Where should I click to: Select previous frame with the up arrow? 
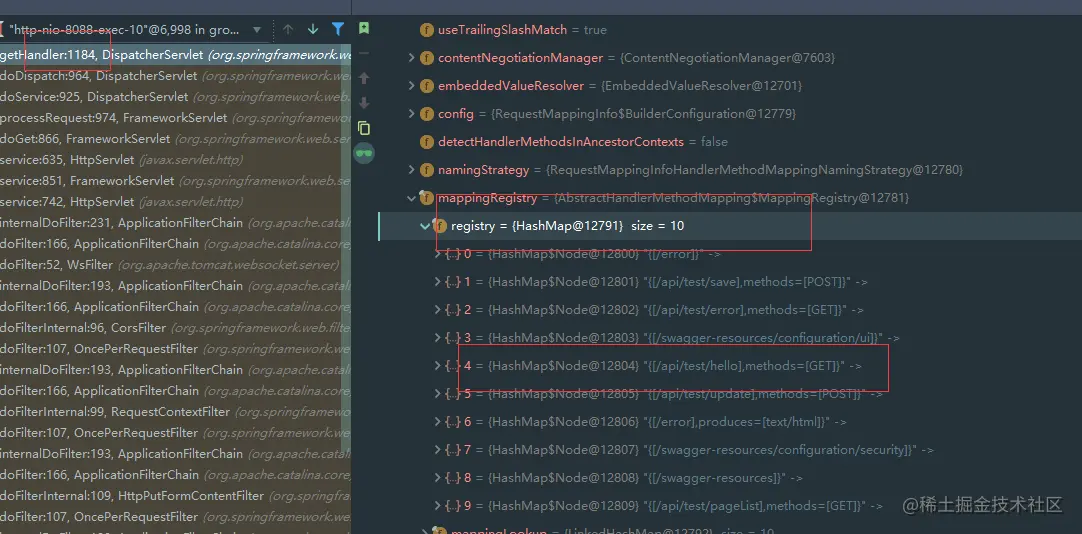288,30
